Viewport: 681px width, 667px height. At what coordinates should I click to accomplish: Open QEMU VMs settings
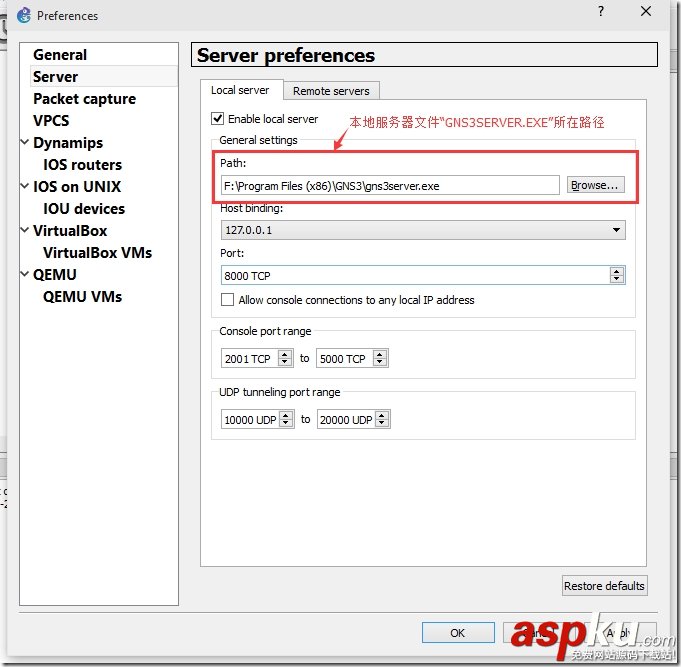(82, 297)
